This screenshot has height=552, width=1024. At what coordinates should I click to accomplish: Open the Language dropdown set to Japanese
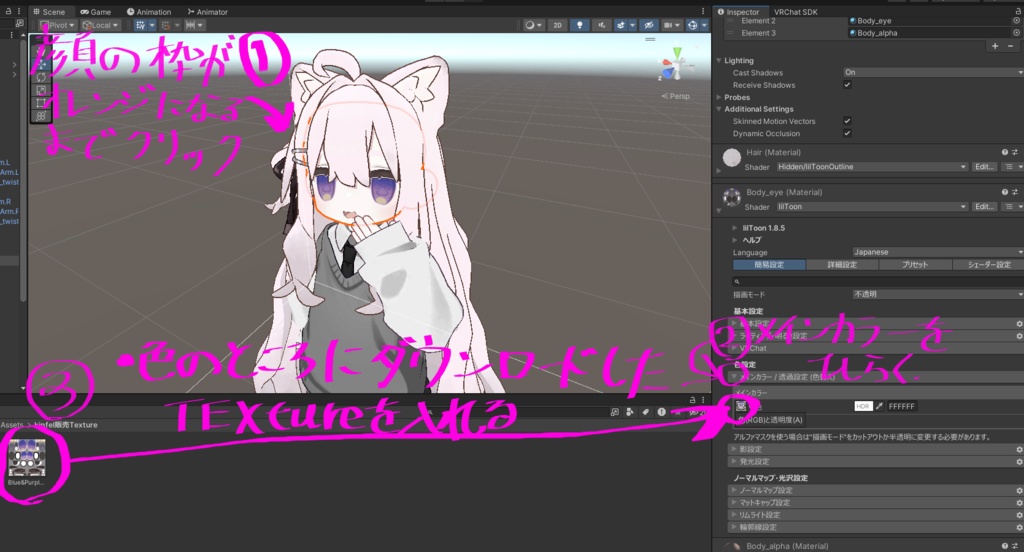click(x=937, y=252)
